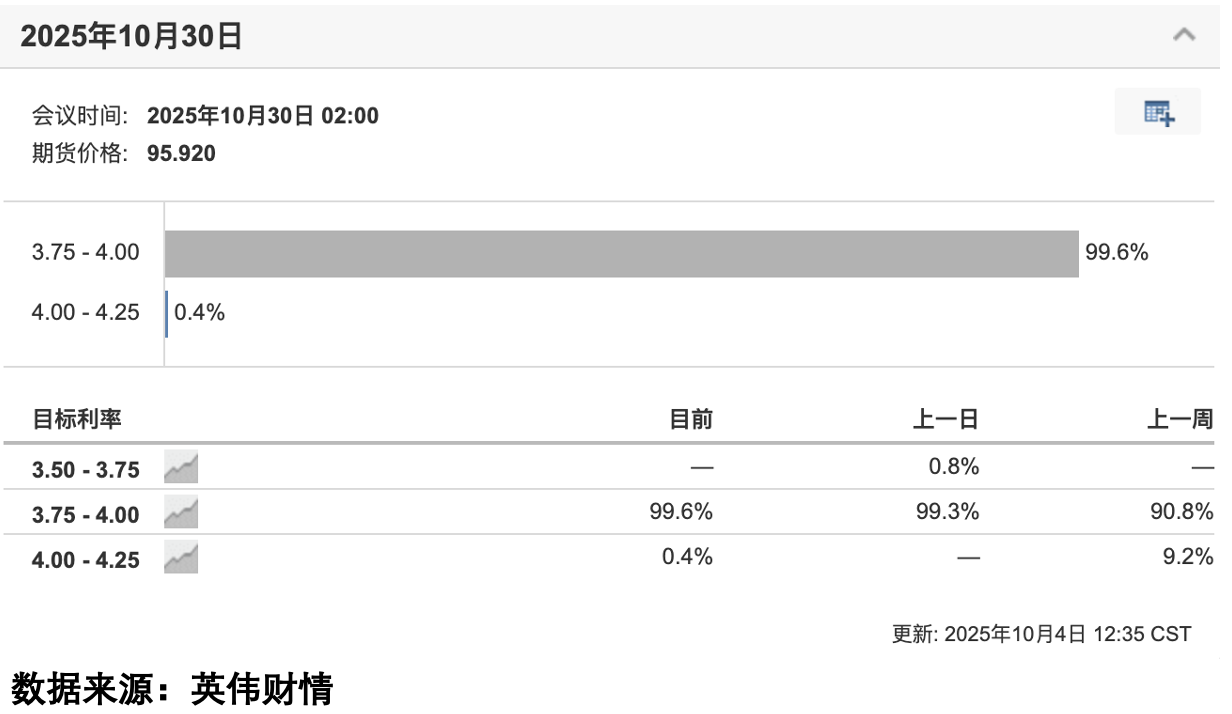
Task: Click the 更新 timestamp text
Action: (x=1041, y=634)
